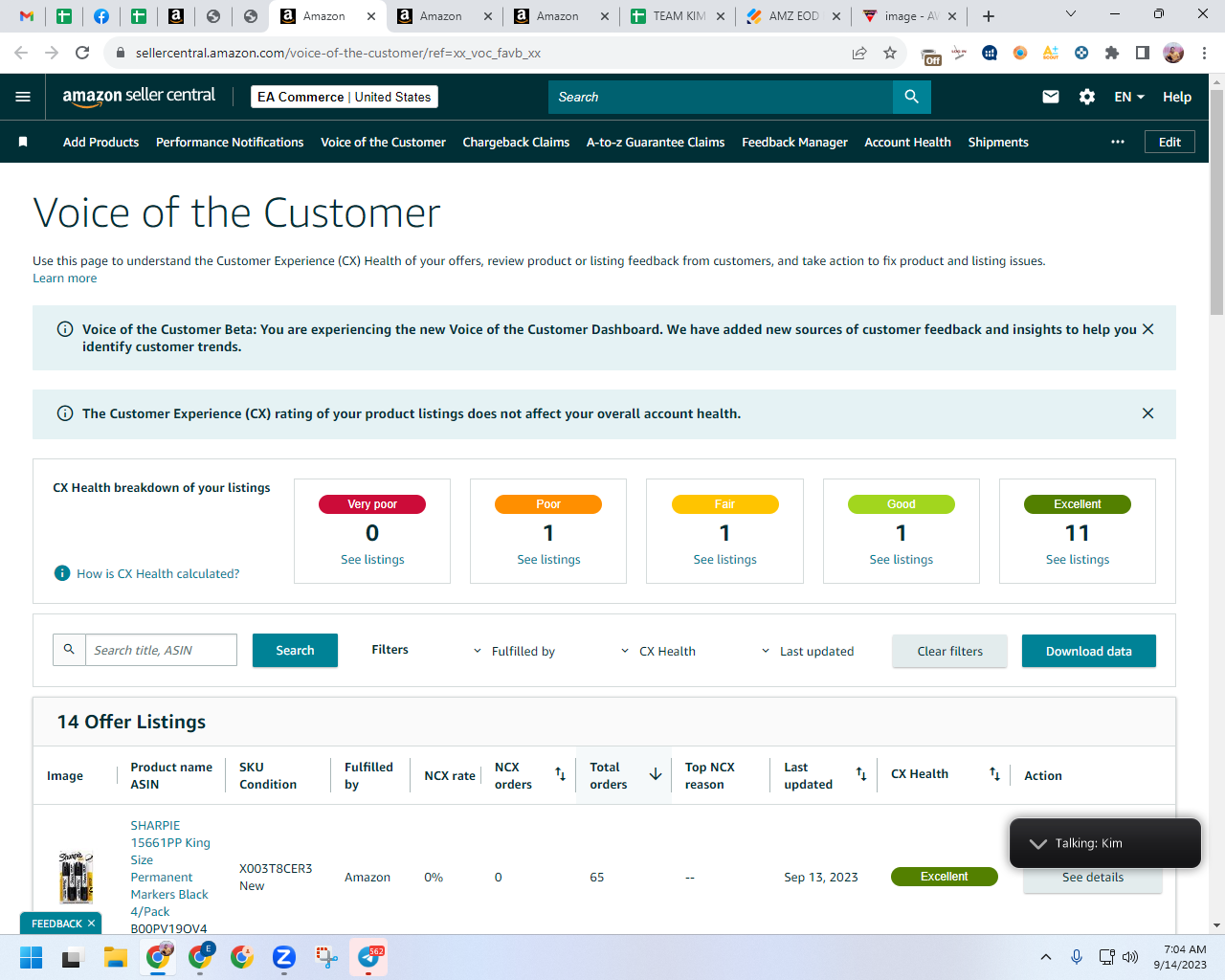1225x980 pixels.
Task: View listings under Very poor
Action: pos(372,560)
